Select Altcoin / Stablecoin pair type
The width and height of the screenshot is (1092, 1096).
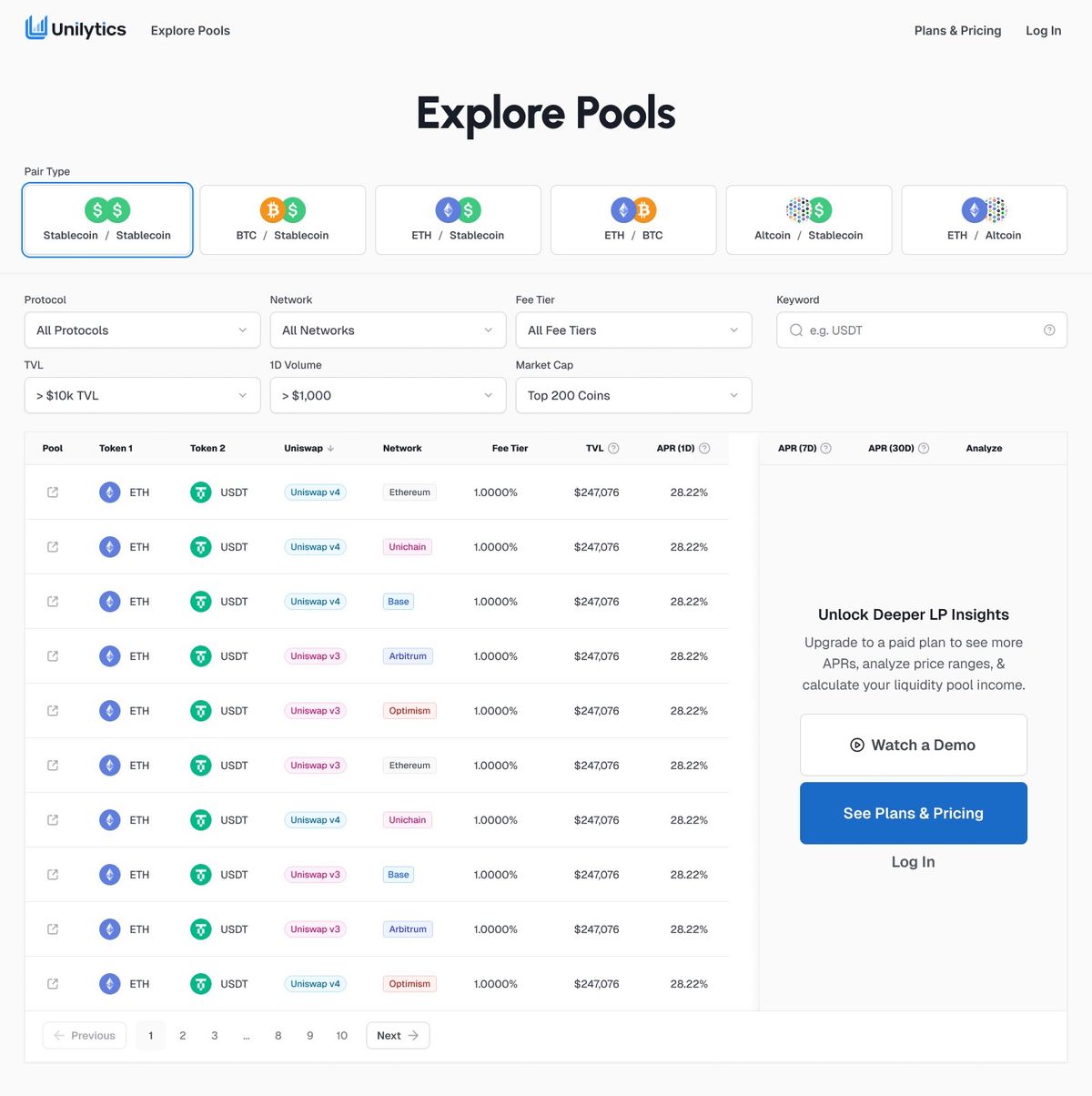(x=809, y=220)
